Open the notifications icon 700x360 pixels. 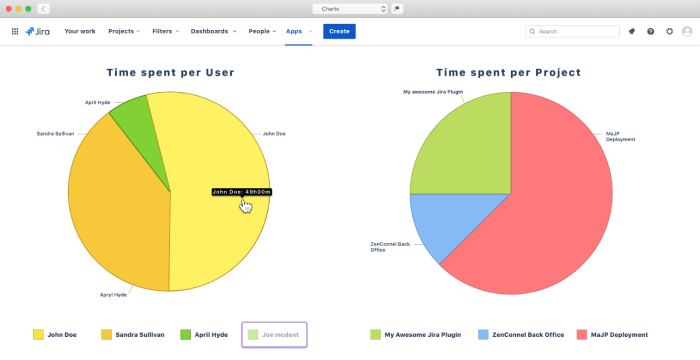(x=632, y=31)
